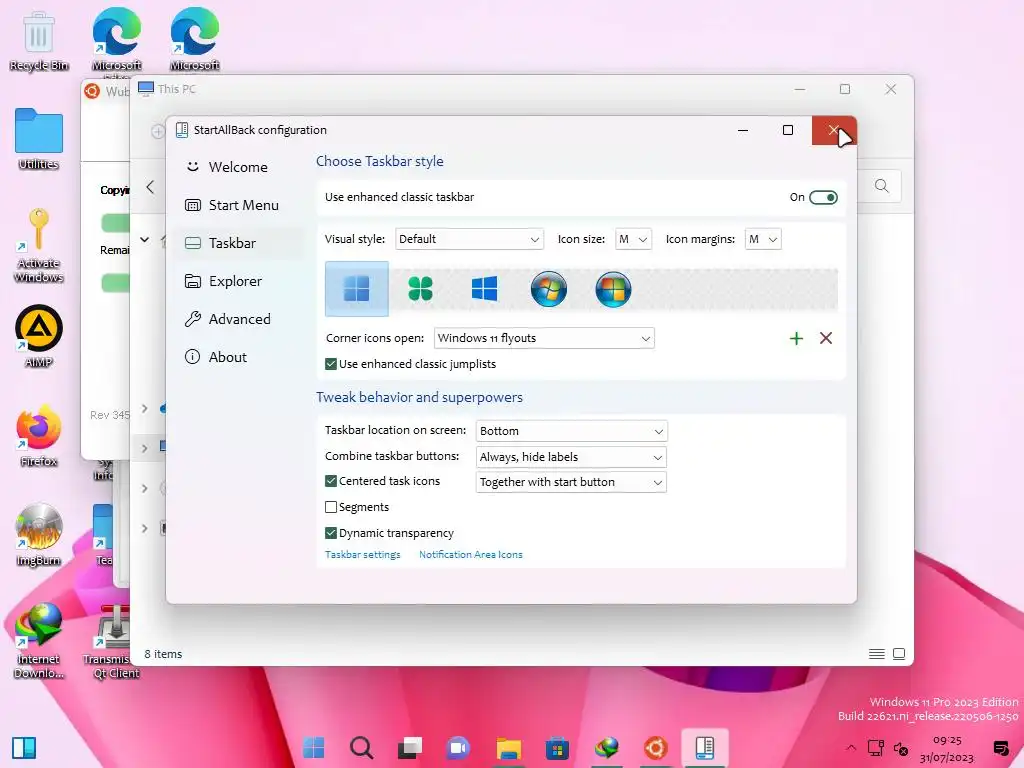The image size is (1024, 768).
Task: Select the Utilities folder on desktop
Action: [x=39, y=139]
